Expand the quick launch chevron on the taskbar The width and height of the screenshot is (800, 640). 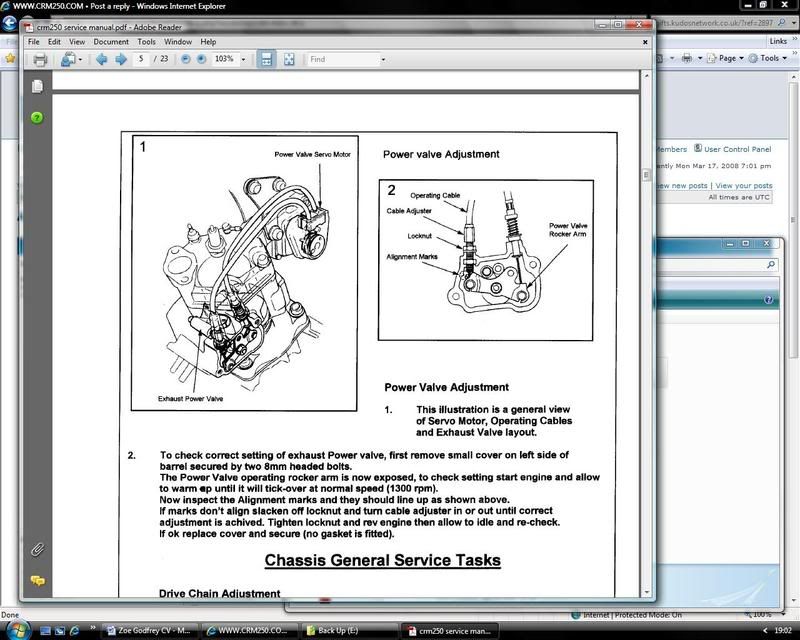(x=92, y=628)
